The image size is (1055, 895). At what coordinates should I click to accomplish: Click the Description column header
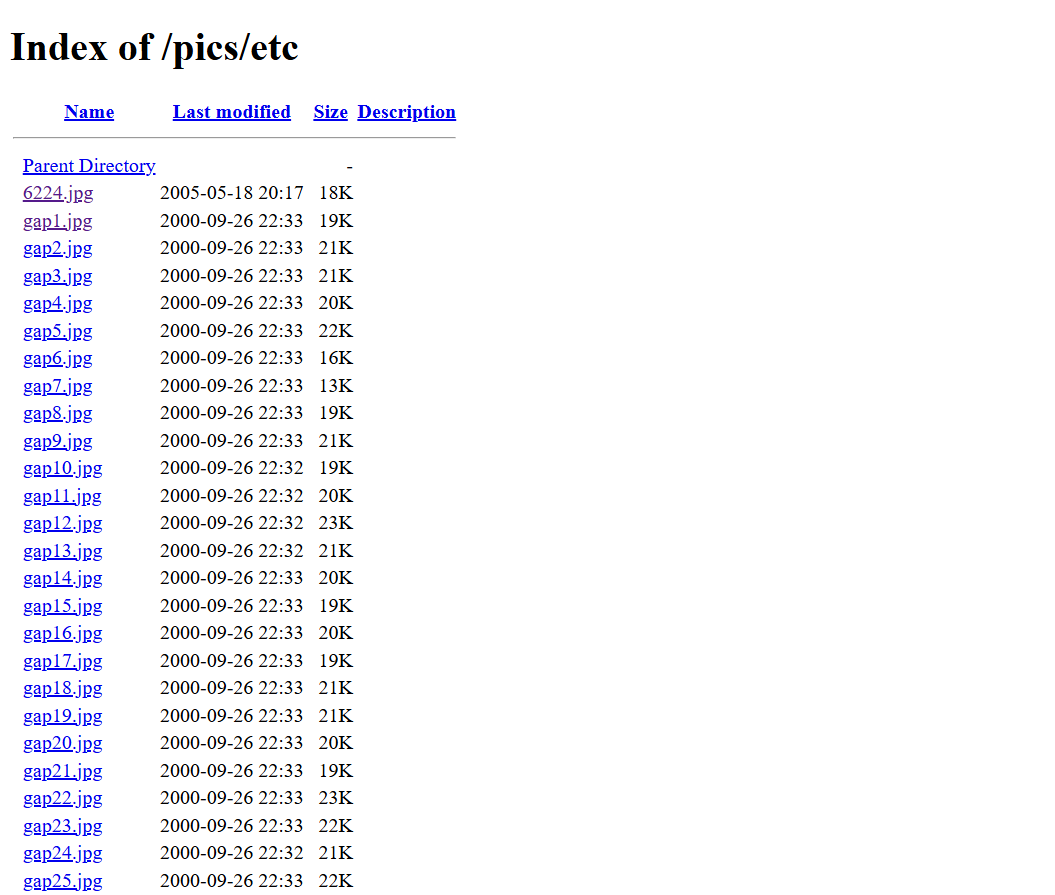tap(406, 112)
